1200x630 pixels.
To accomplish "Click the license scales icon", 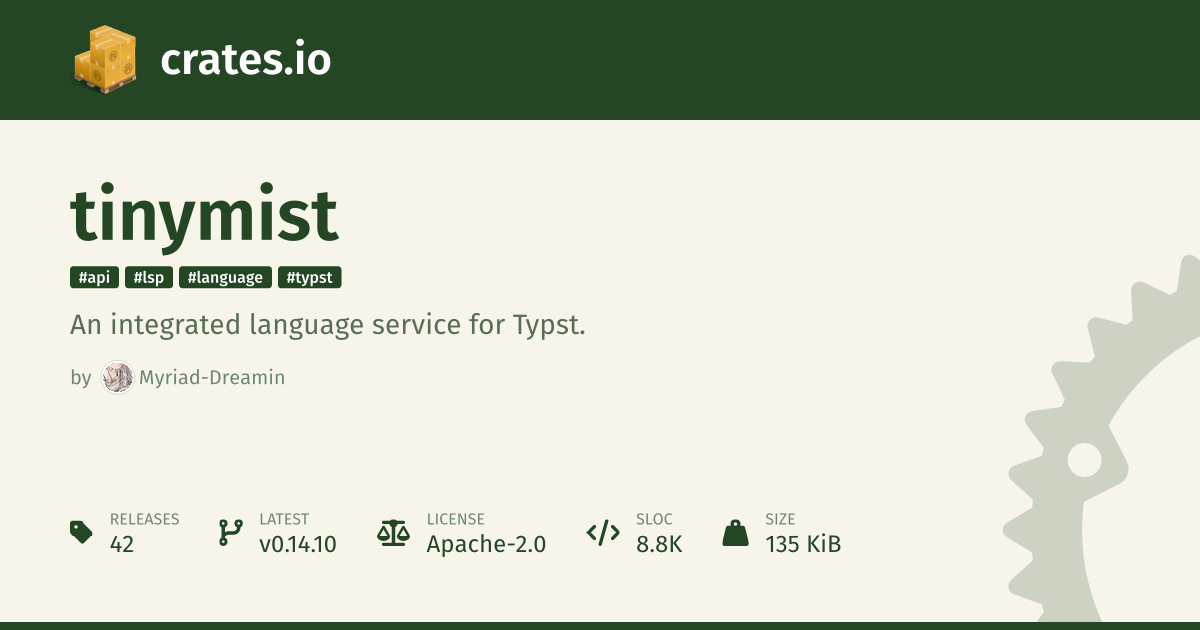I will coord(393,532).
